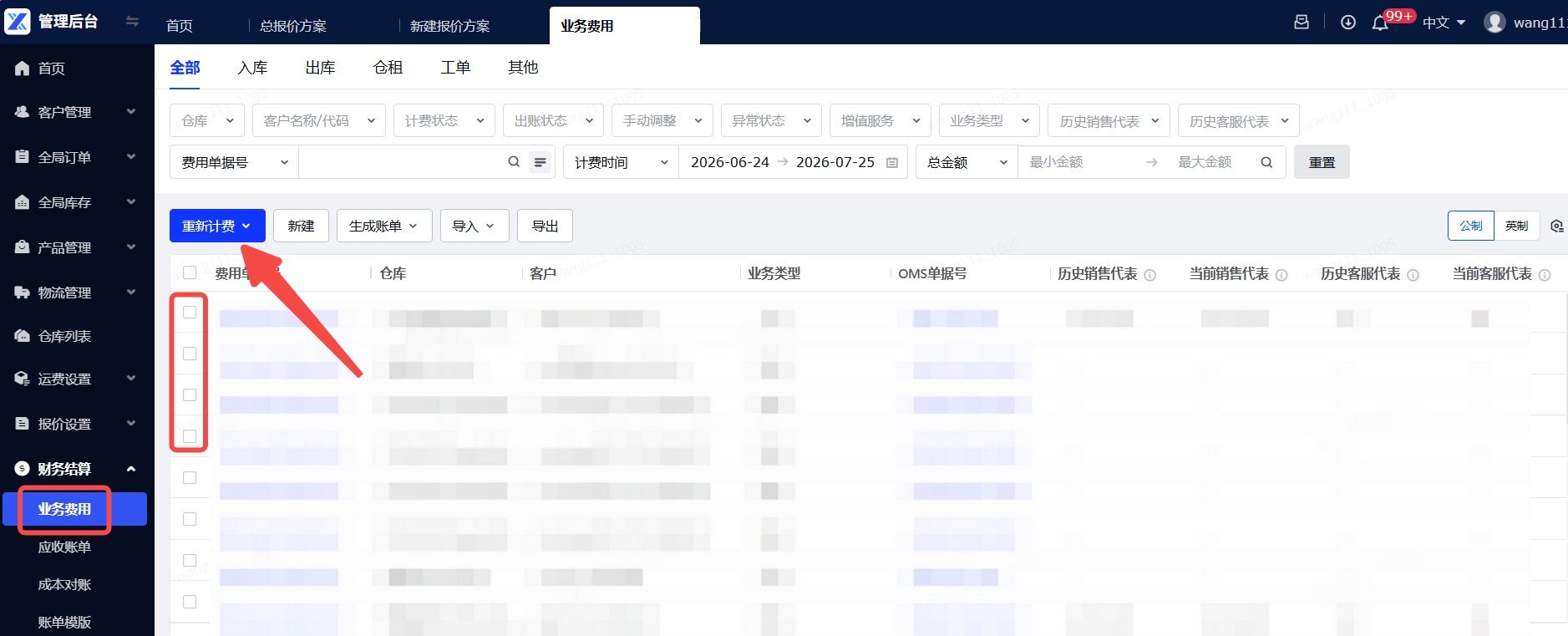Click the 首页 house icon in sidebar
The image size is (1568, 636).
(x=23, y=69)
